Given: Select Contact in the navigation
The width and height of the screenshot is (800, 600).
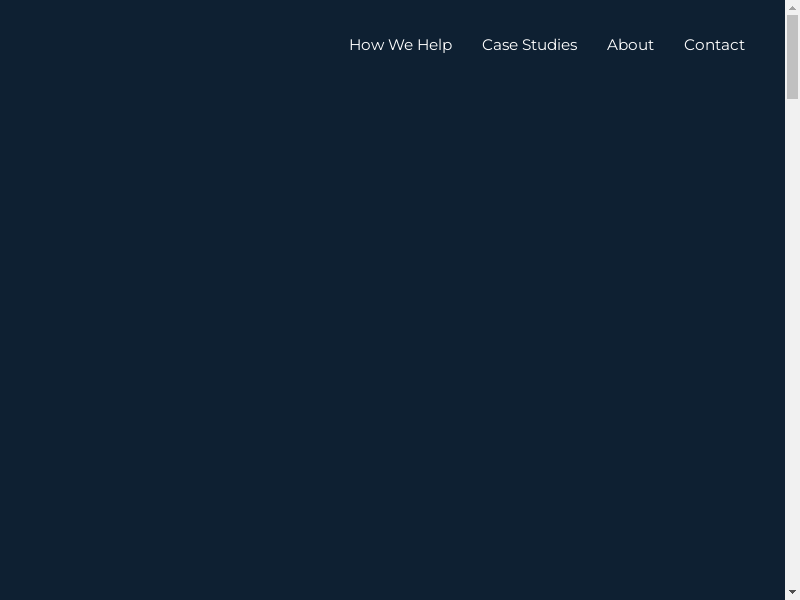Looking at the screenshot, I should (714, 45).
